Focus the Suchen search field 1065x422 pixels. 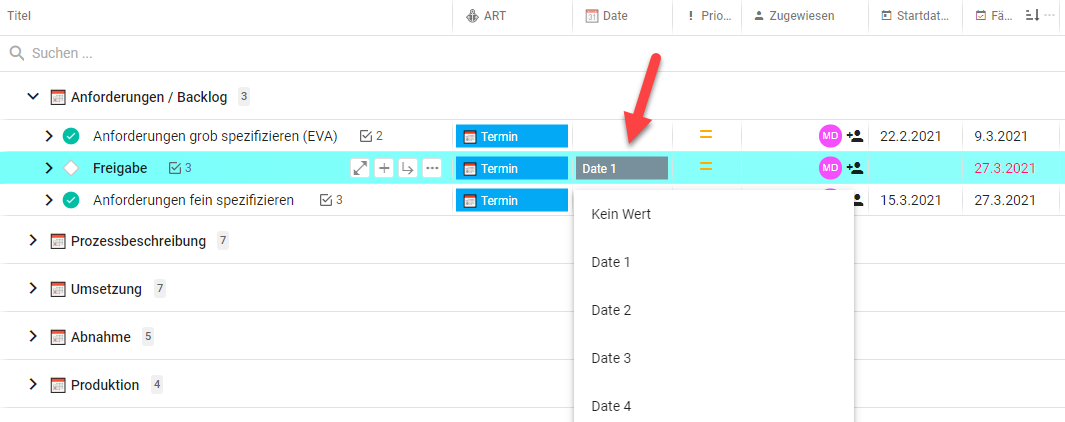(x=530, y=53)
